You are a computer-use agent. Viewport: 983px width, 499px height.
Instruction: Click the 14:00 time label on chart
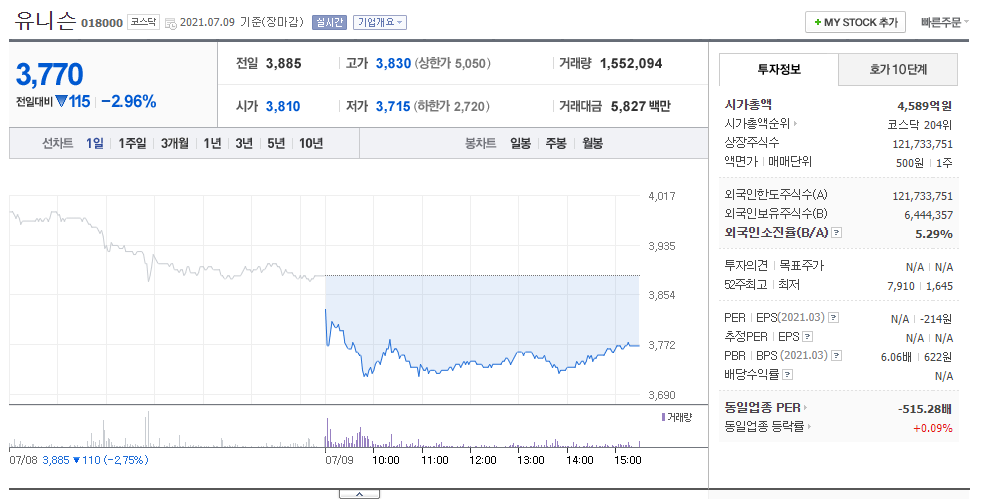(579, 460)
